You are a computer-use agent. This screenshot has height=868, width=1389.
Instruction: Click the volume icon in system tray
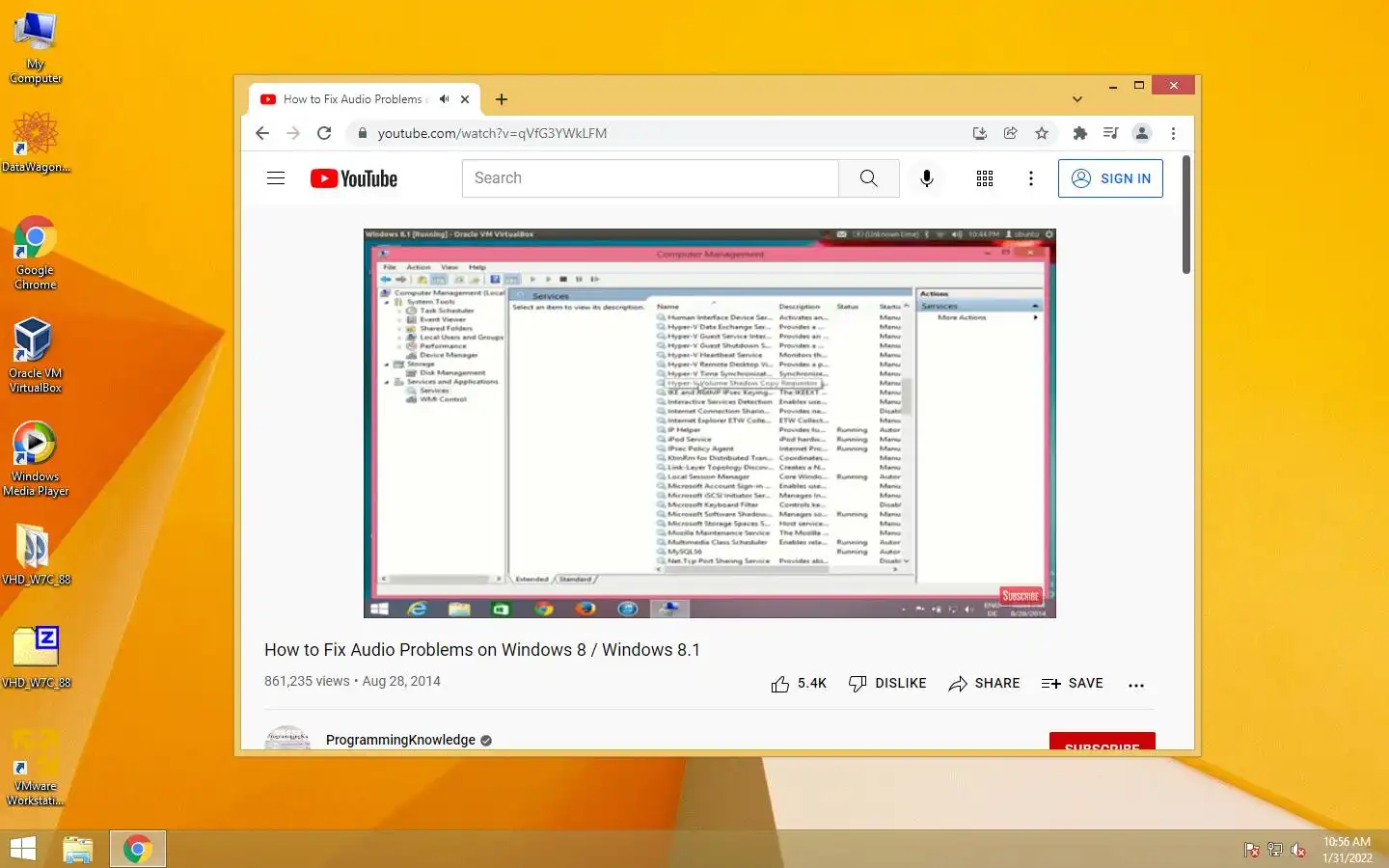point(1299,850)
